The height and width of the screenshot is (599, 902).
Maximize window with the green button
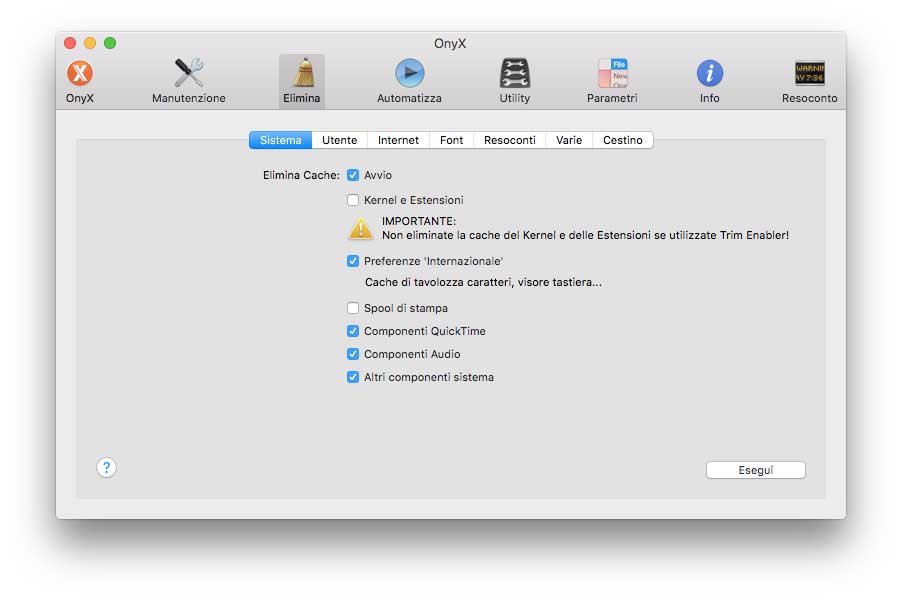pos(110,43)
